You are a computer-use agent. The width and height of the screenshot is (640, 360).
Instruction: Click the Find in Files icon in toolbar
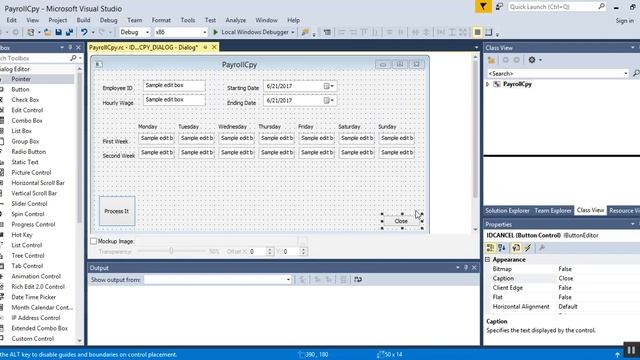coord(305,32)
